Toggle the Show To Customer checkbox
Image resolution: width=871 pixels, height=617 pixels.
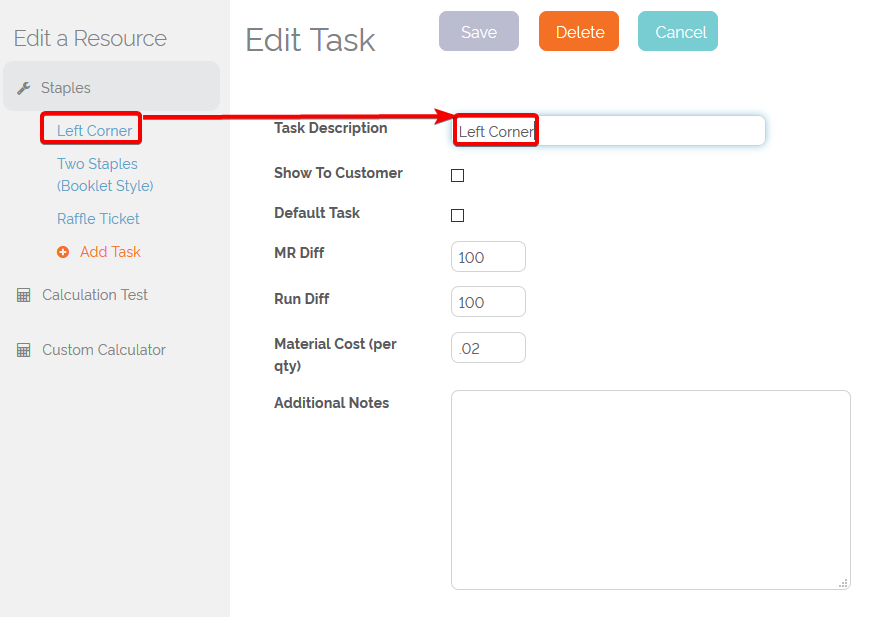coord(457,175)
